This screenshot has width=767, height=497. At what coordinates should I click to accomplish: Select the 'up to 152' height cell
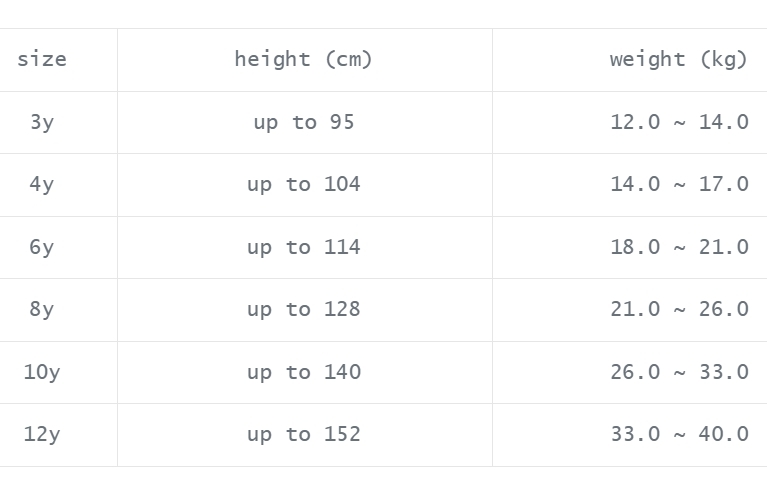click(x=303, y=434)
